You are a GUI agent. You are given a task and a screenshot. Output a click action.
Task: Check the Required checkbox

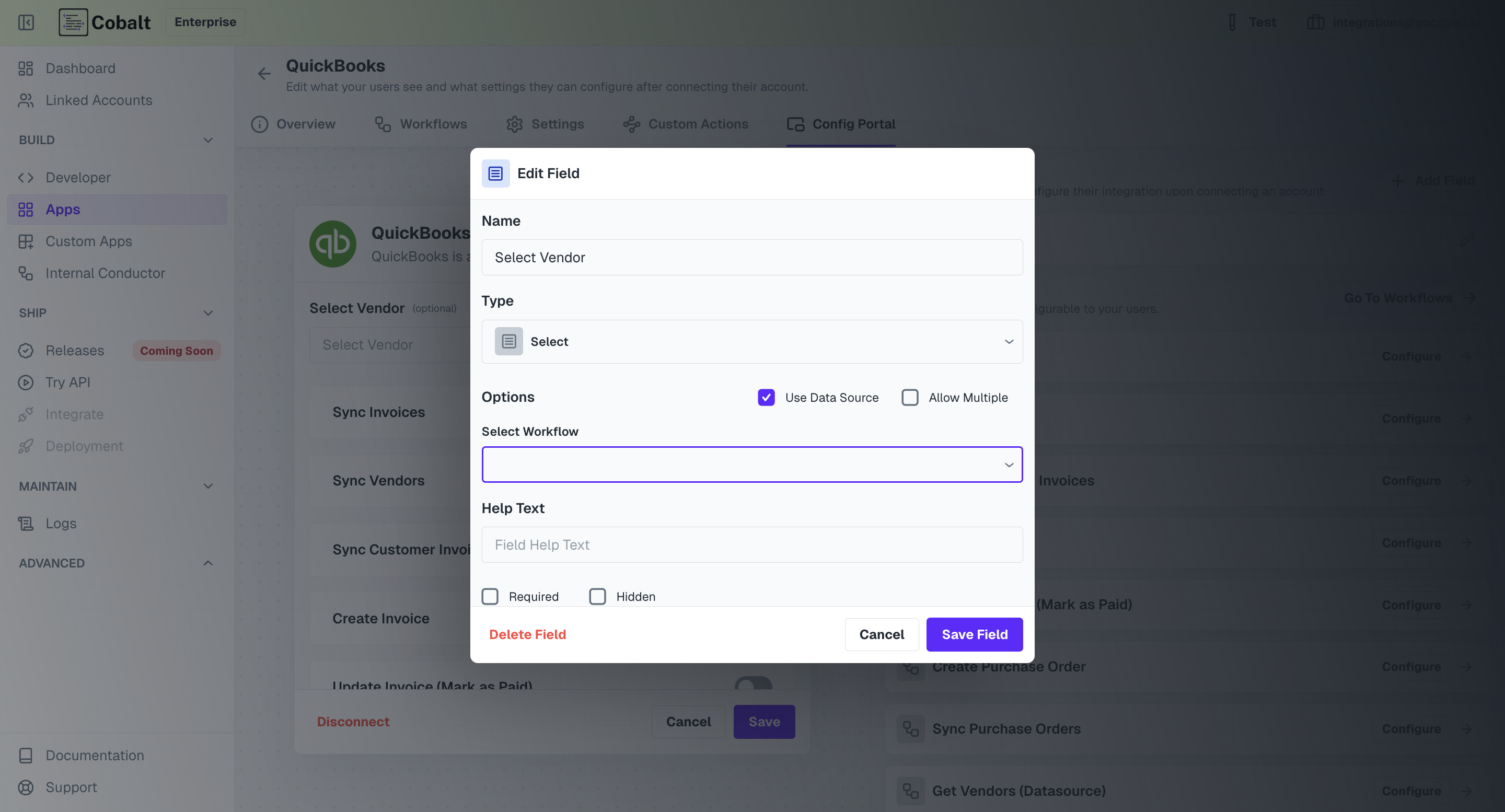pyautogui.click(x=490, y=596)
